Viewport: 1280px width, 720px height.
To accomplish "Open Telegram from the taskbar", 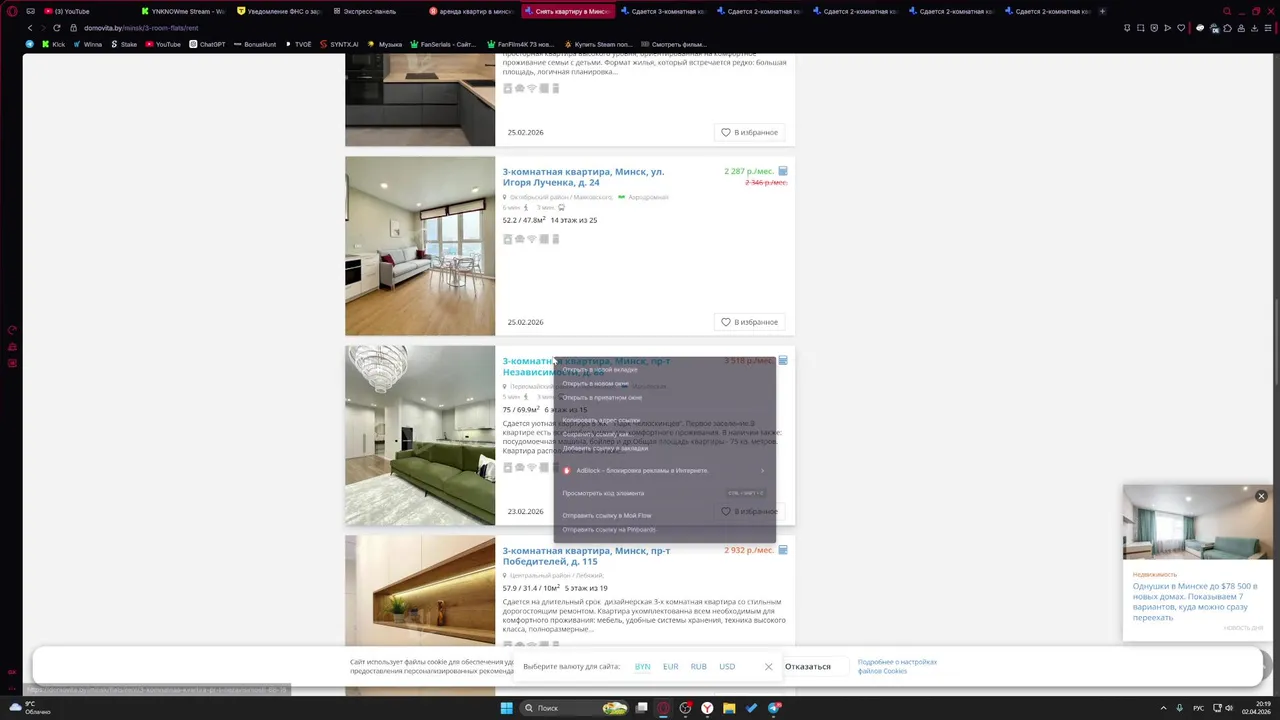I will pyautogui.click(x=774, y=708).
